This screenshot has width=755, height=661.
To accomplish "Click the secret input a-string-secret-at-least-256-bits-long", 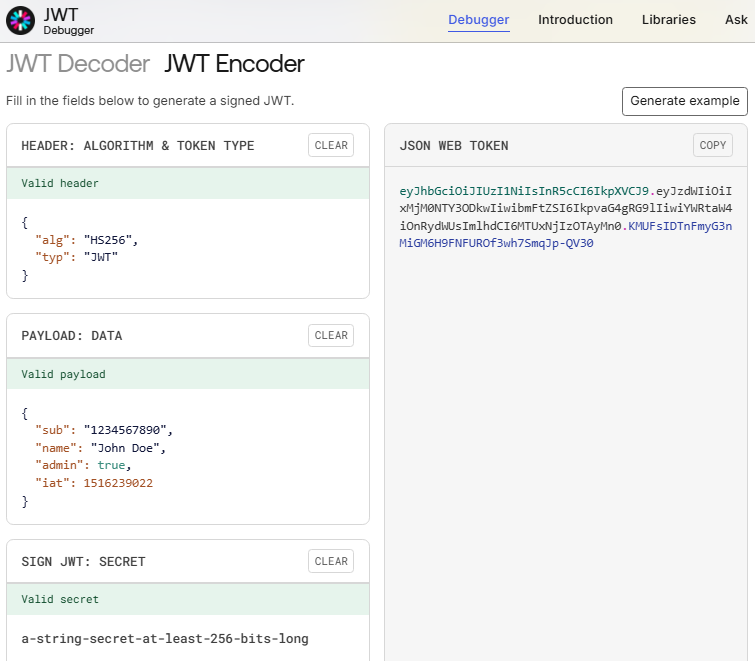I will pyautogui.click(x=165, y=638).
